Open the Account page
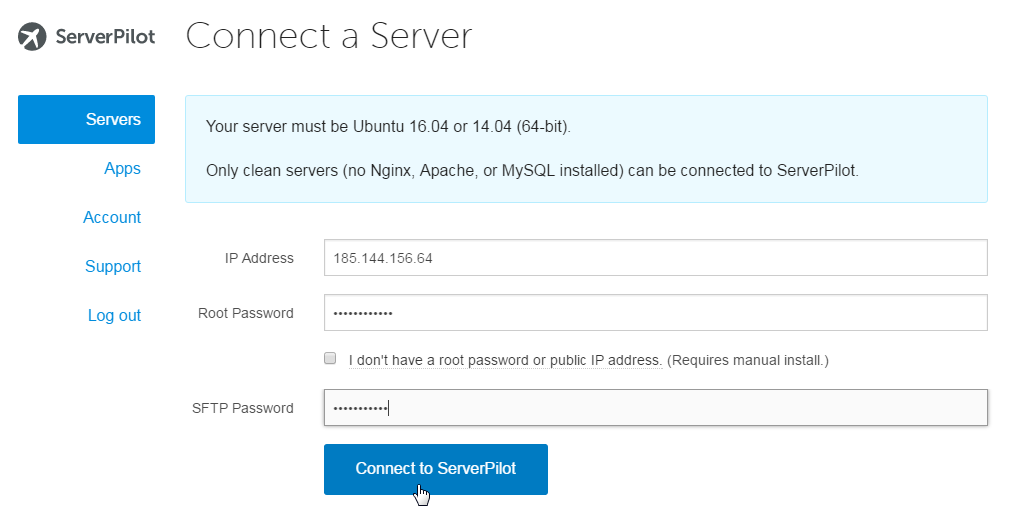Viewport: 1027px width, 523px height. coord(112,217)
